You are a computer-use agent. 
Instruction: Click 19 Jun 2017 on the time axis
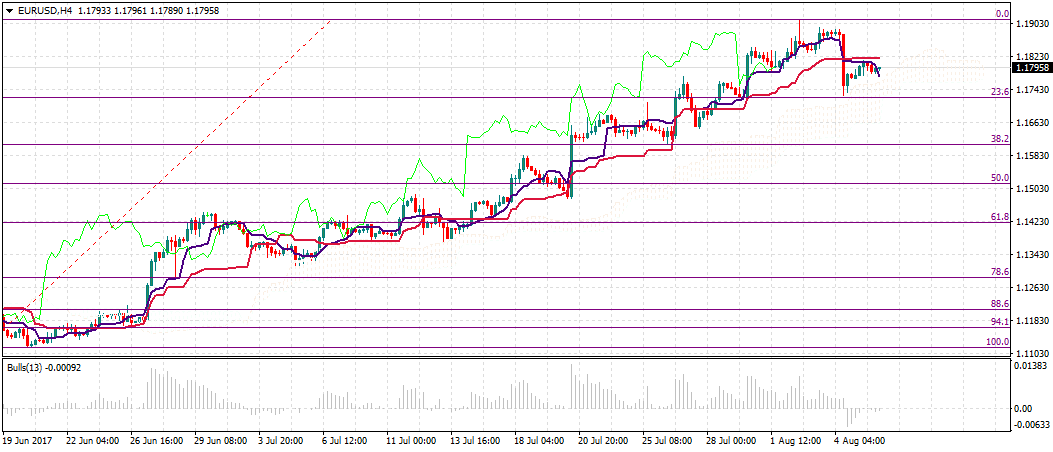click(x=27, y=439)
